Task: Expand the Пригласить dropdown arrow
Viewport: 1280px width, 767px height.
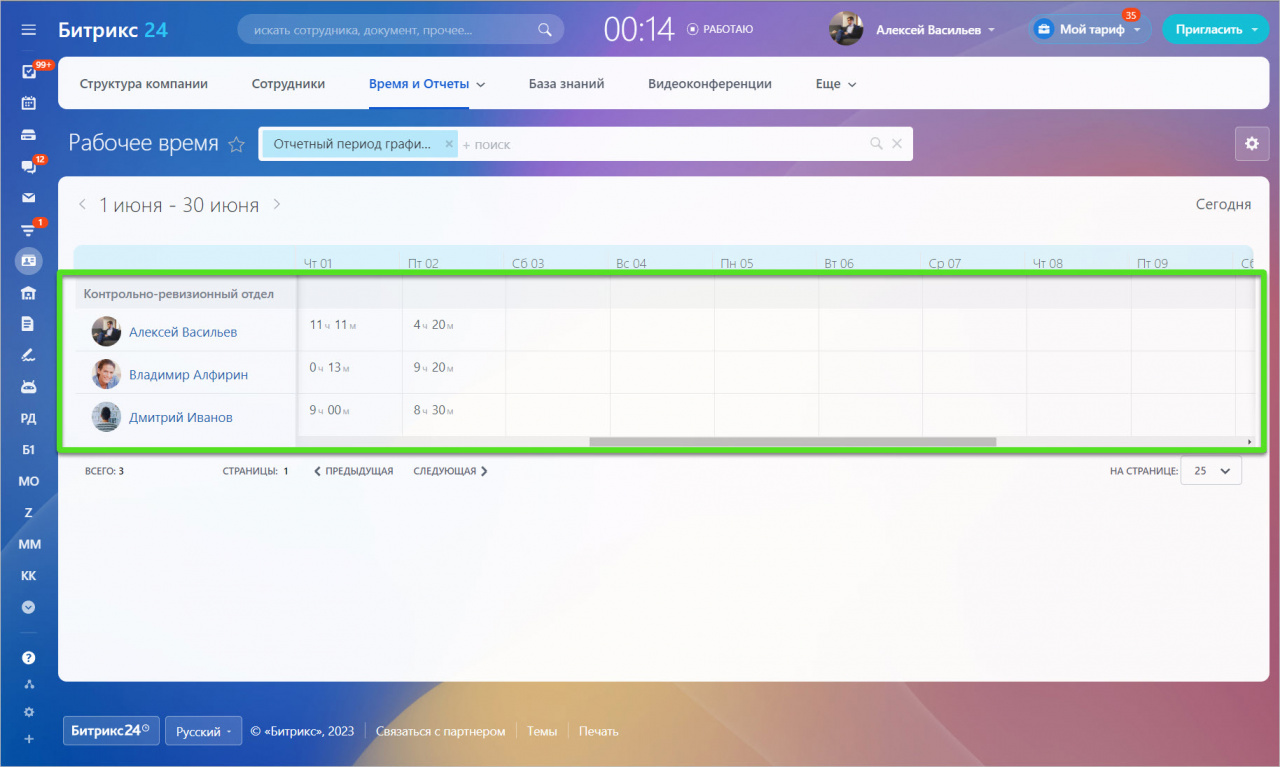Action: click(1255, 30)
